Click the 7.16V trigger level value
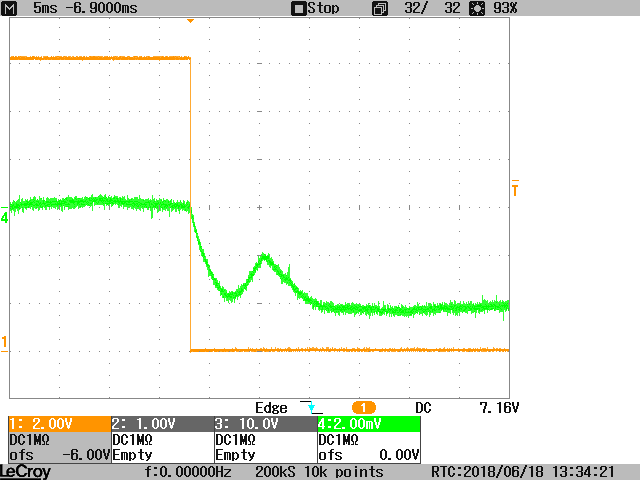The width and height of the screenshot is (640, 480). click(x=499, y=408)
